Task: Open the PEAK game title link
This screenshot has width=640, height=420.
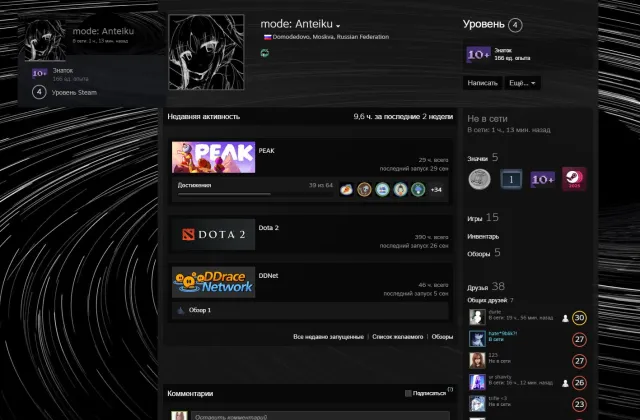Action: (267, 151)
